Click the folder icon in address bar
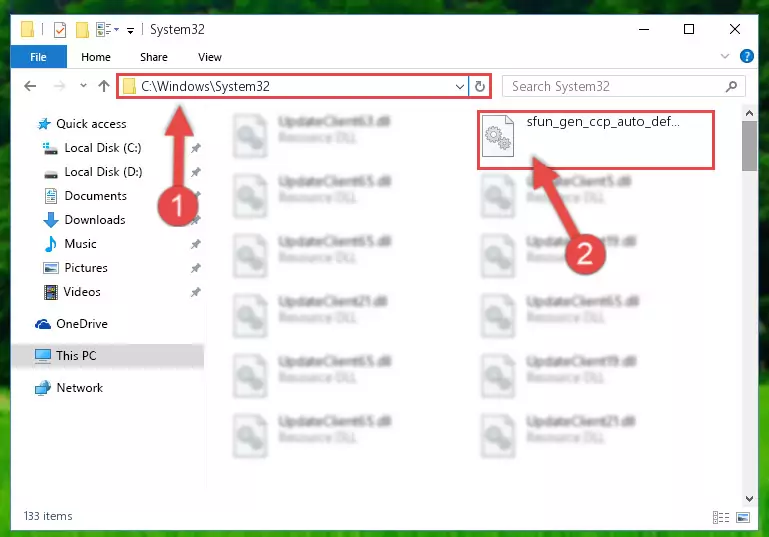769x537 pixels. pyautogui.click(x=129, y=87)
